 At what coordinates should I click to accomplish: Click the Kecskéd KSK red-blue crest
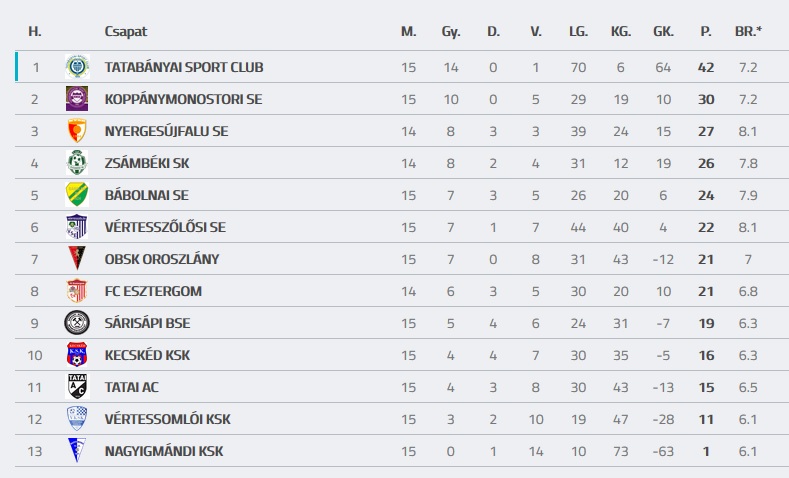coord(77,355)
